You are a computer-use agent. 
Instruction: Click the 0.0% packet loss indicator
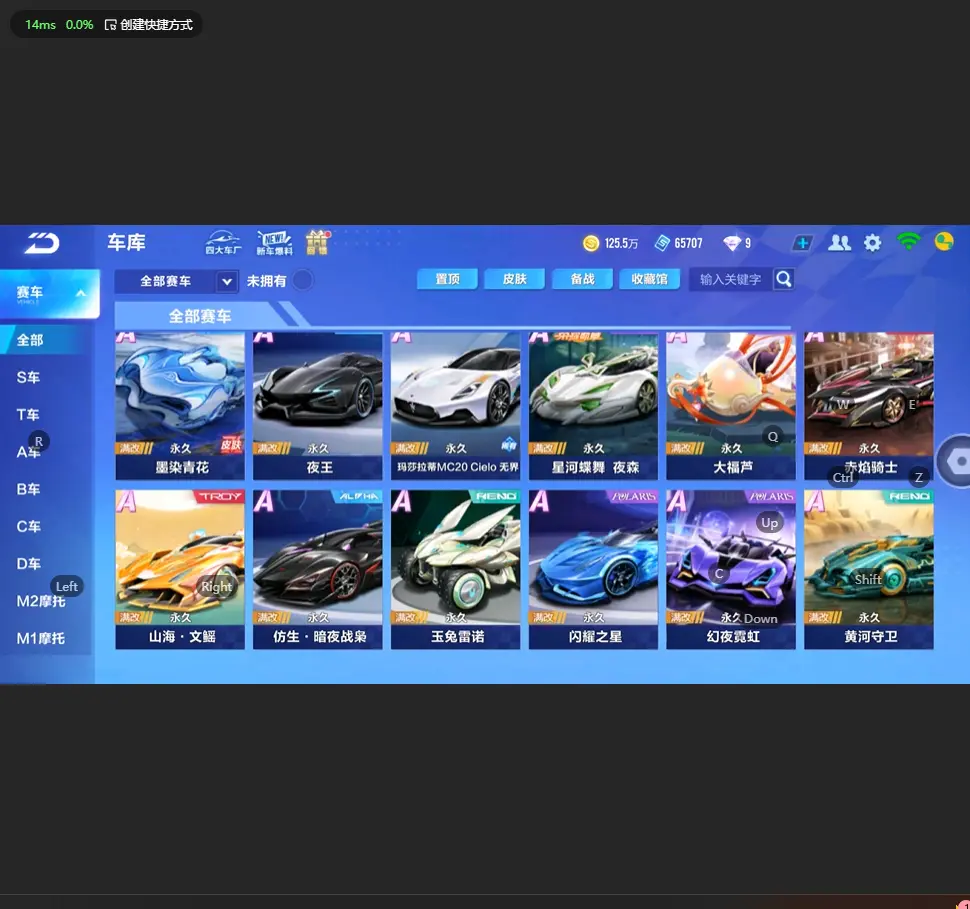coord(80,25)
